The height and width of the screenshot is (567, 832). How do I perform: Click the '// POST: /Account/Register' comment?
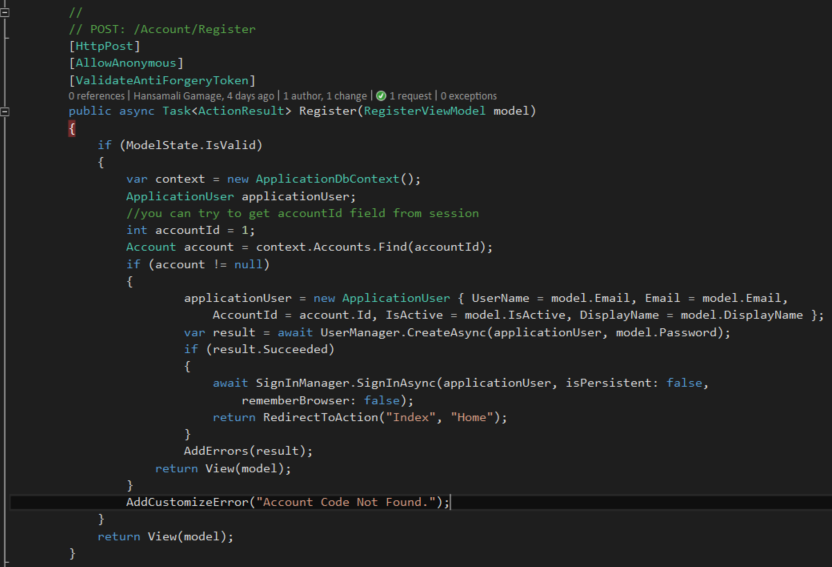(162, 29)
